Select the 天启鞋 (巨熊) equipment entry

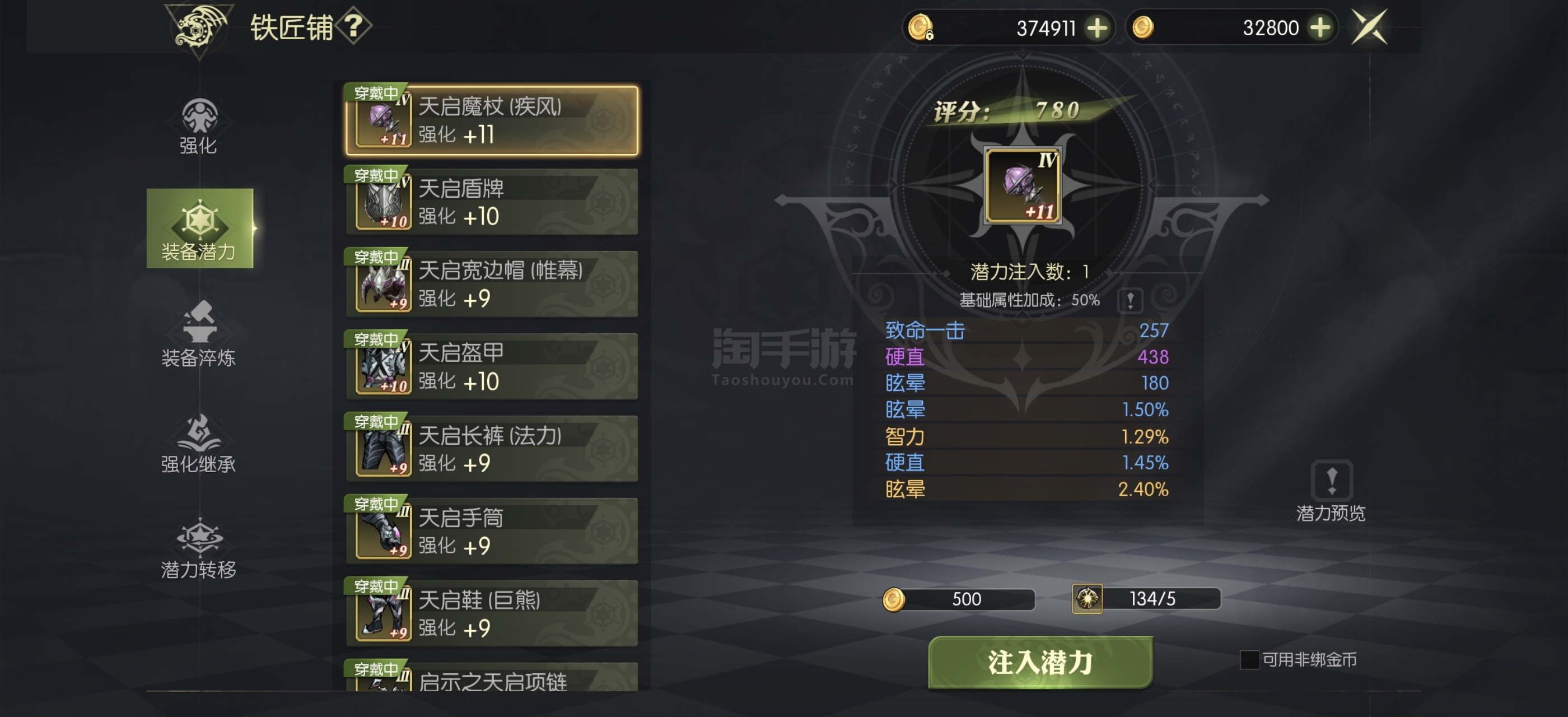492,613
